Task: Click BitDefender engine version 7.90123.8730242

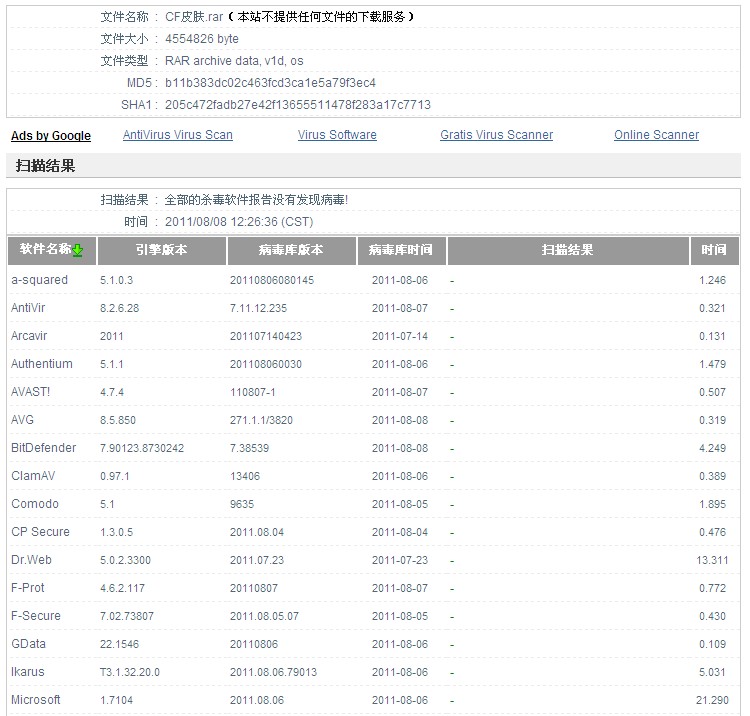Action: coord(142,448)
